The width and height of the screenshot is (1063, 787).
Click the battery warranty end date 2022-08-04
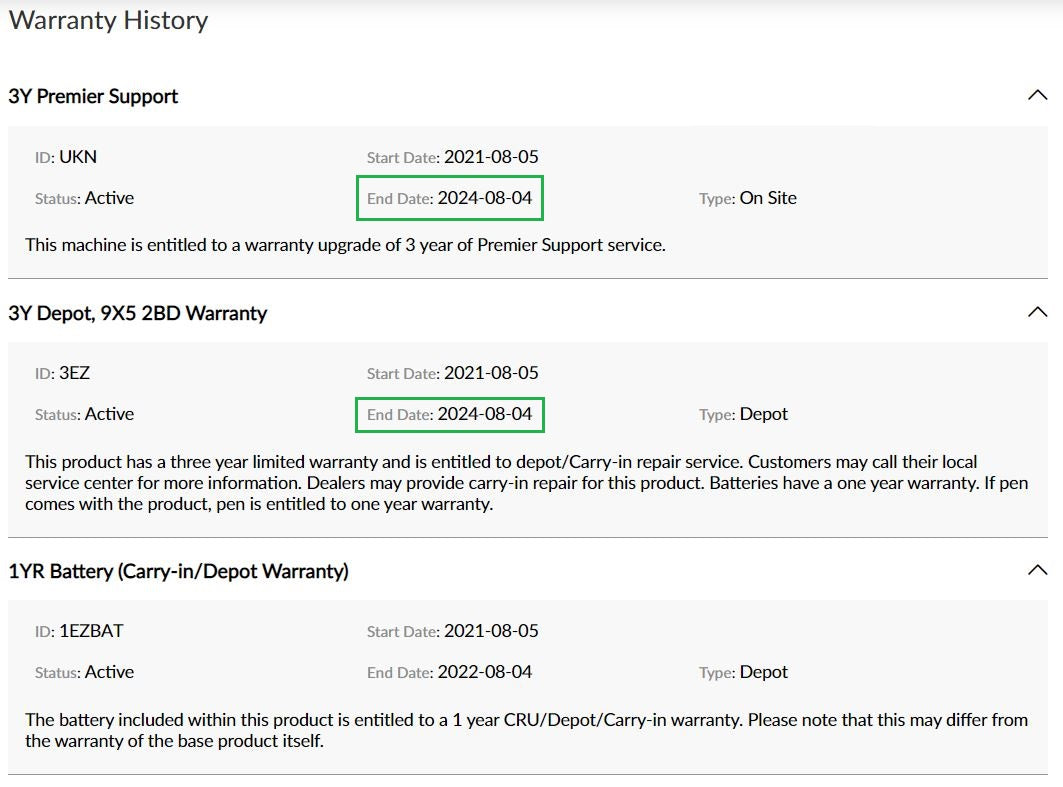[x=484, y=672]
